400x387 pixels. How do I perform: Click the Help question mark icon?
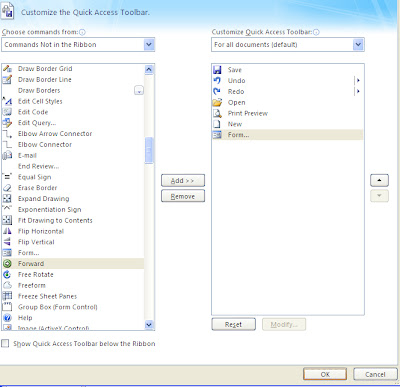pos(7,318)
